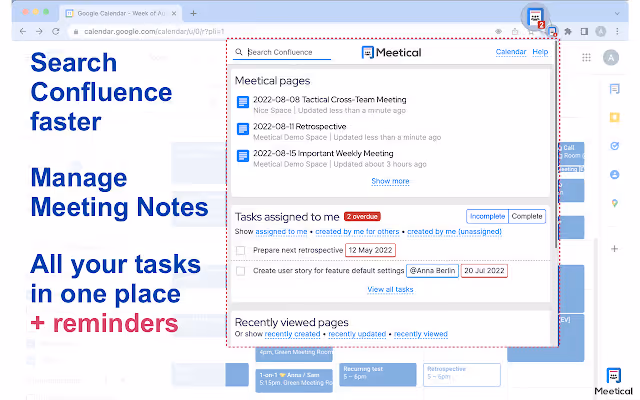Show tasks created by me (unassigned)
The image size is (640, 400).
click(x=454, y=231)
